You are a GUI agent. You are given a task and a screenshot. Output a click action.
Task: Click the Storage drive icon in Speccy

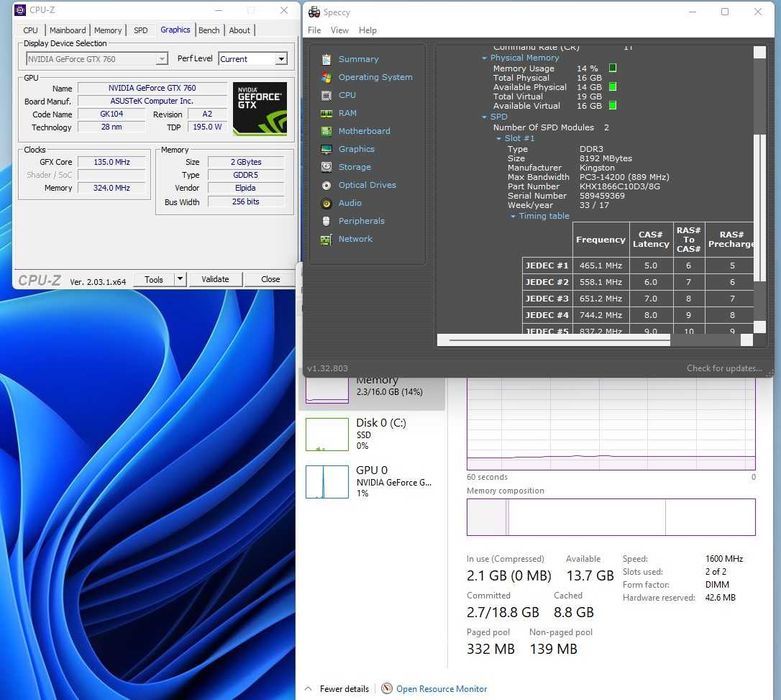point(326,167)
